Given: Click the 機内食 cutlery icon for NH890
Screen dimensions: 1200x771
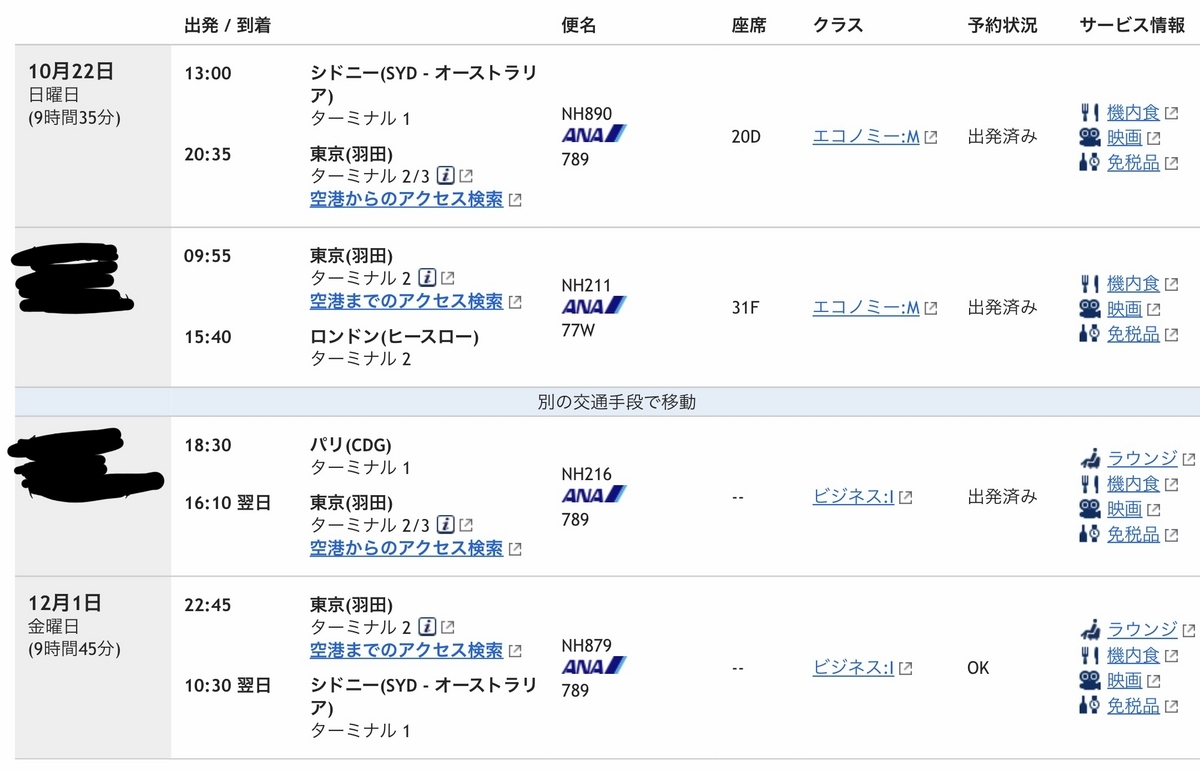Looking at the screenshot, I should 1090,113.
